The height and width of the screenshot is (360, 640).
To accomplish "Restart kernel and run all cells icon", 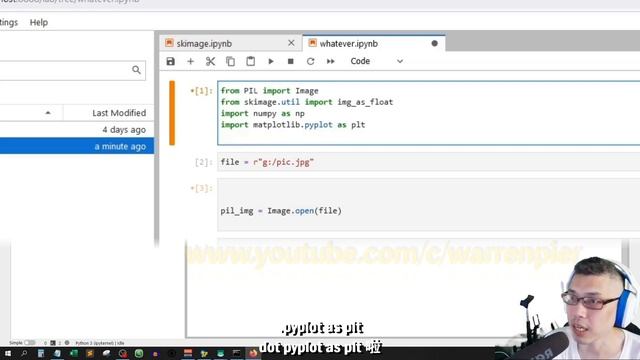I will 331,61.
